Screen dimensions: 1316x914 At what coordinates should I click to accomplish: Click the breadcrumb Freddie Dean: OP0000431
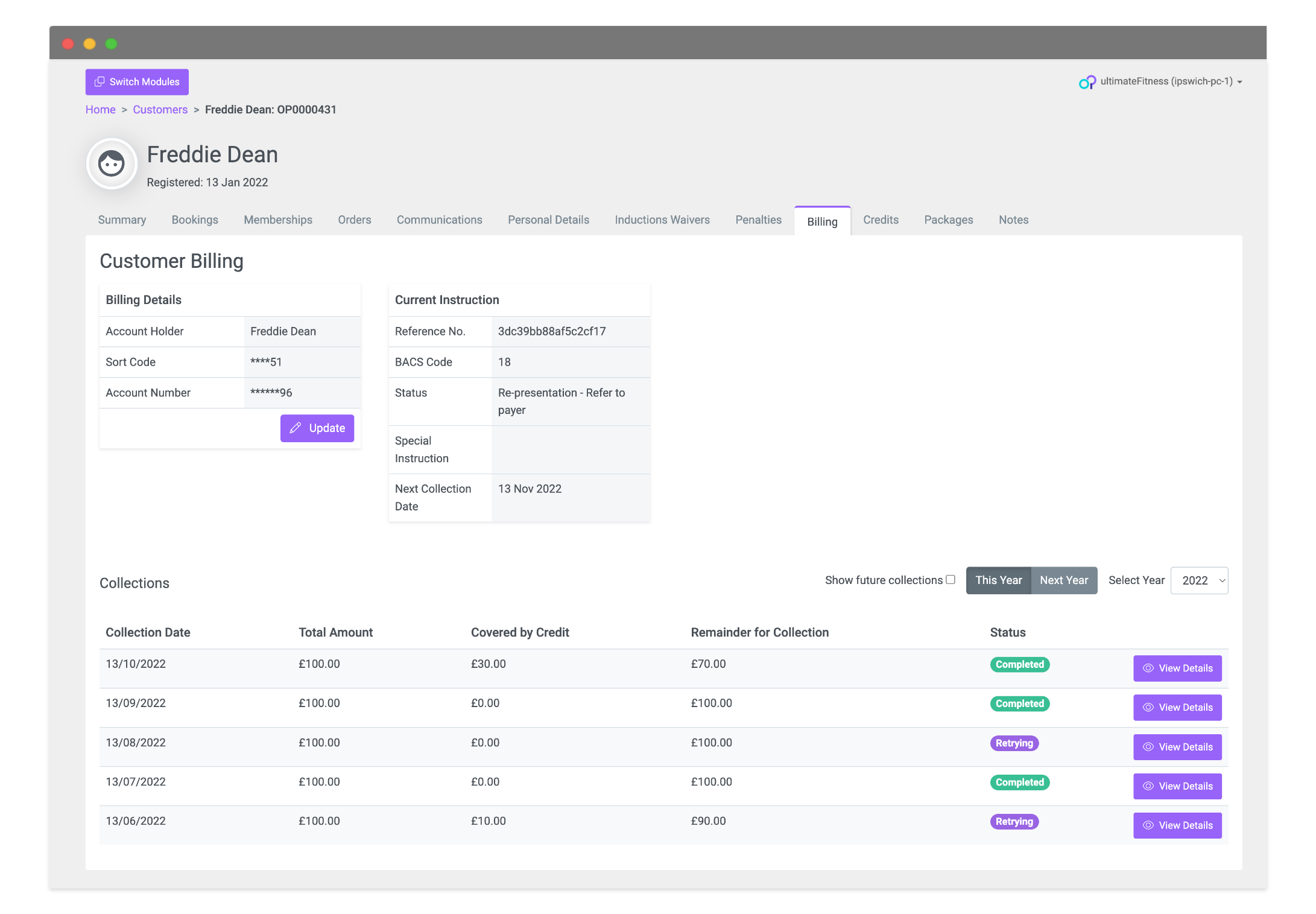(271, 109)
